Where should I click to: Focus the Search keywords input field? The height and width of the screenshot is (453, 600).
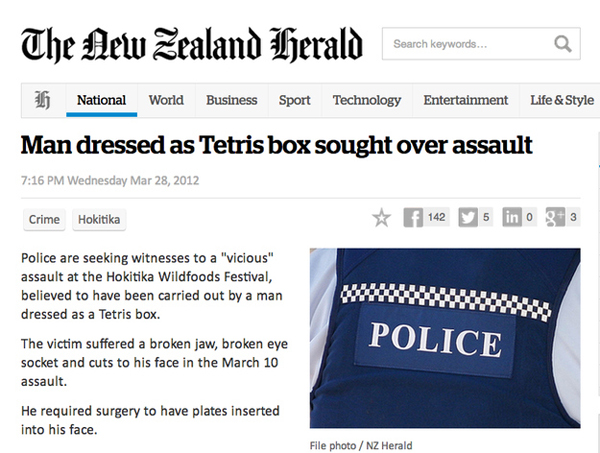coord(465,43)
